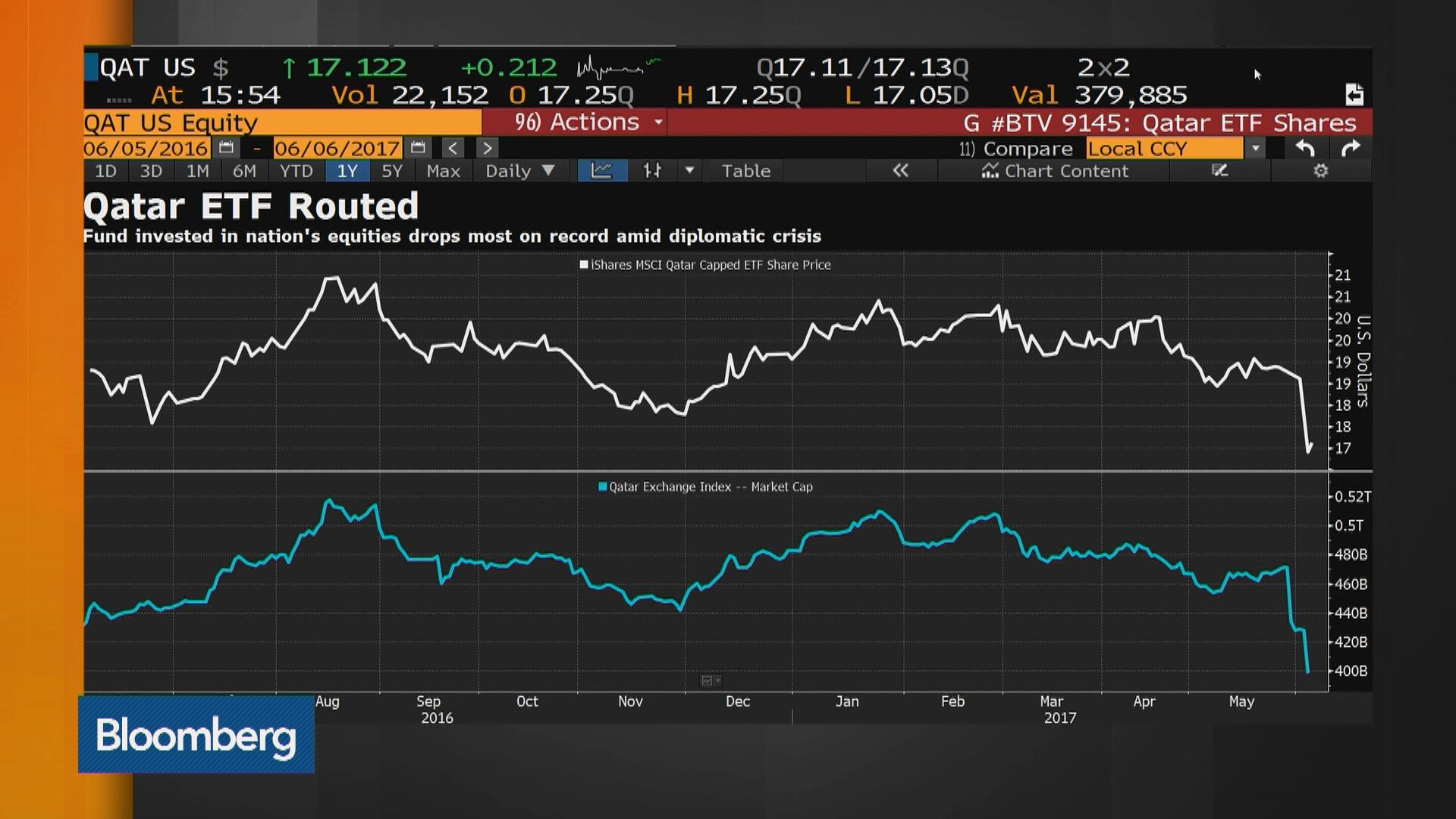Click the Bloomberg logo
The width and height of the screenshot is (1456, 819).
[x=196, y=735]
